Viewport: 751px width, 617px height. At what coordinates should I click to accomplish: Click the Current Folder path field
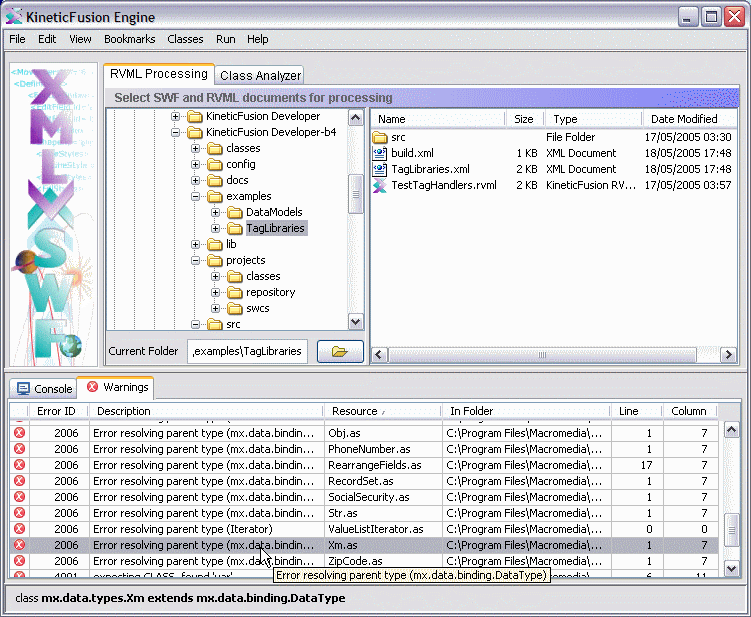[x=248, y=351]
